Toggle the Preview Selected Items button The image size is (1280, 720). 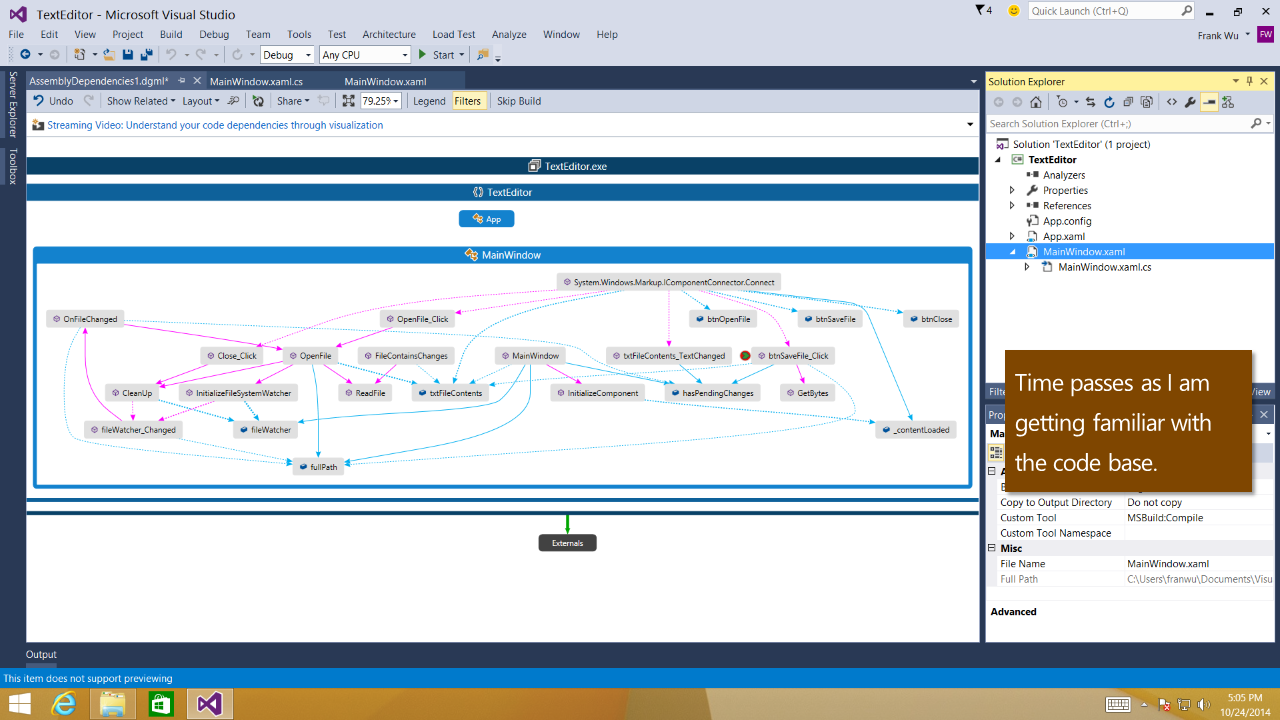click(x=1210, y=102)
